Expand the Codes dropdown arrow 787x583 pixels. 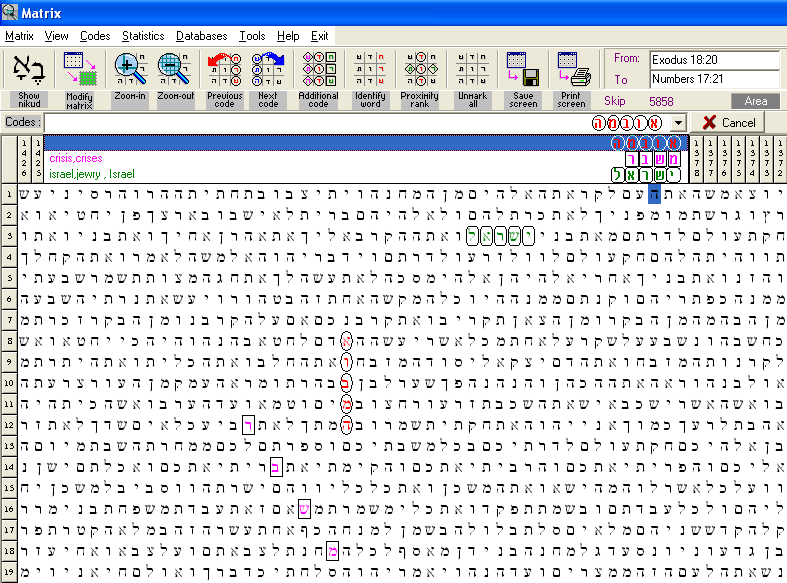coord(678,122)
